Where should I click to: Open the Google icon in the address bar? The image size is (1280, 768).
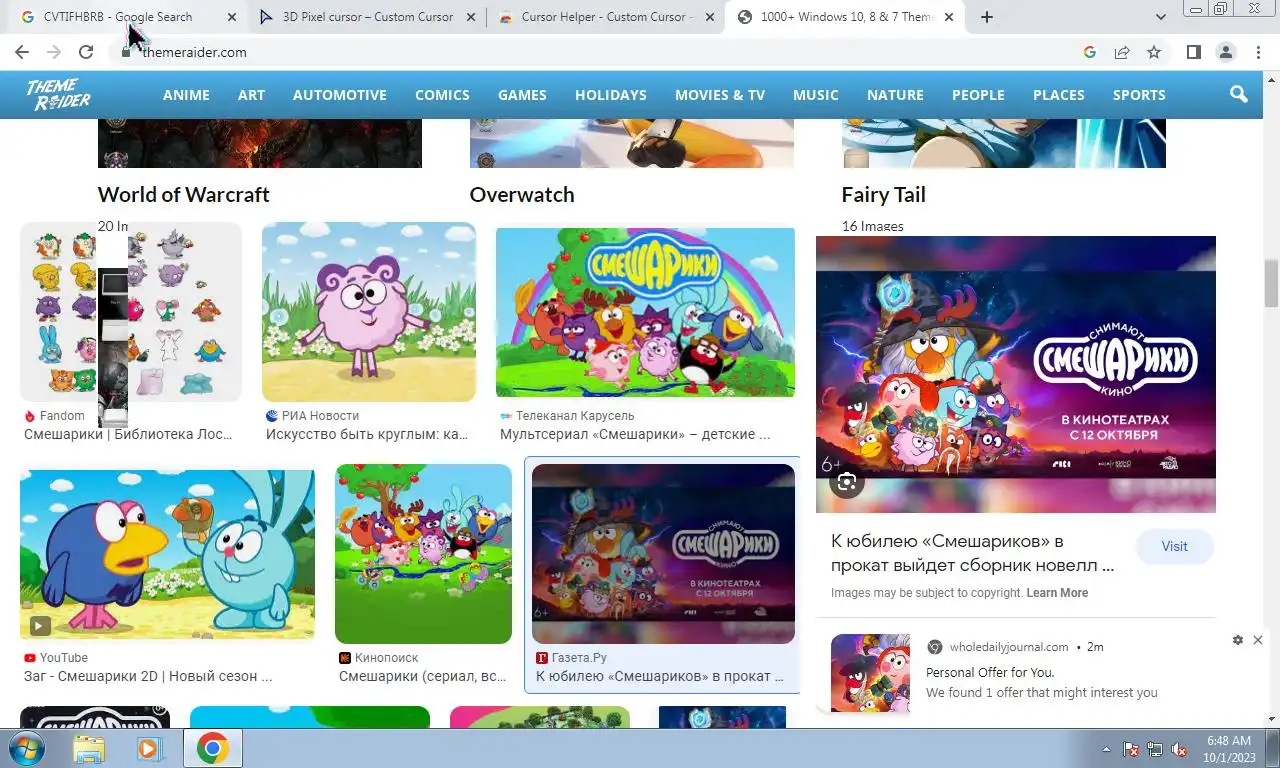(x=1090, y=52)
